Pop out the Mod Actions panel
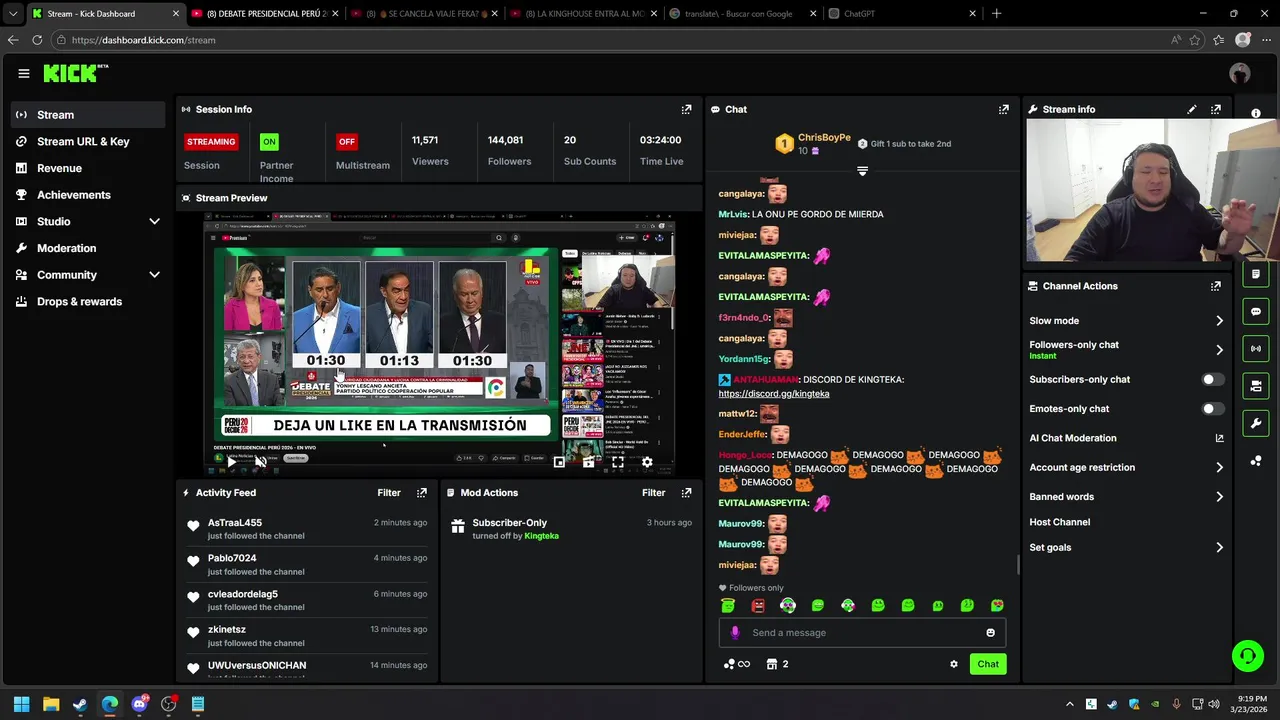 (686, 493)
